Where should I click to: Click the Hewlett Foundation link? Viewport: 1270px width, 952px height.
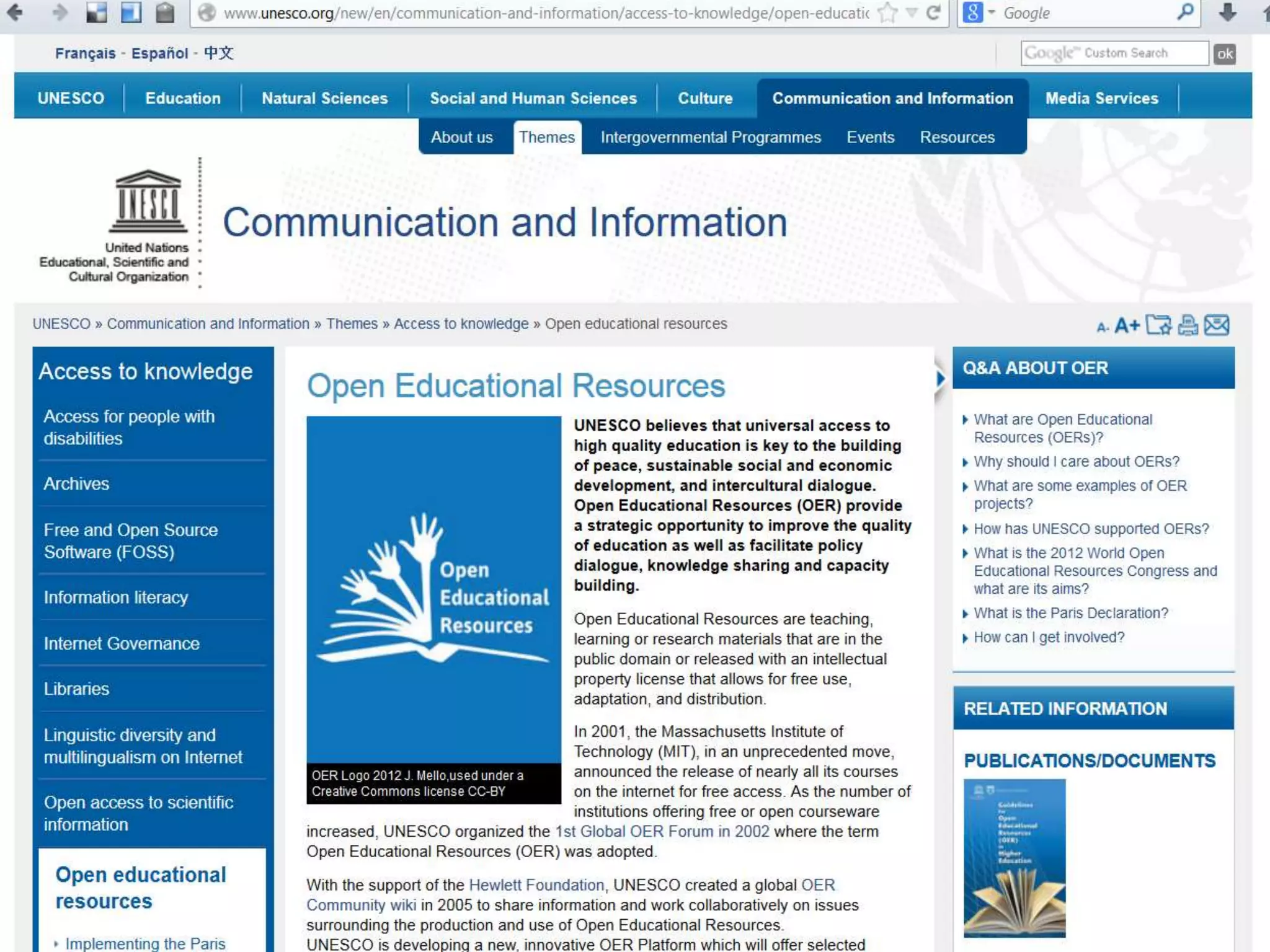click(536, 884)
